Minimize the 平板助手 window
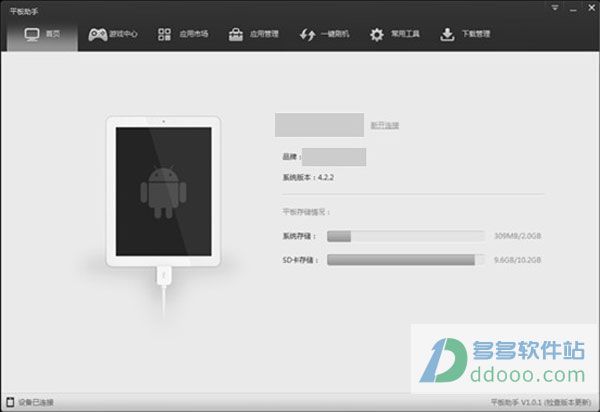This screenshot has width=600, height=412. coord(573,8)
